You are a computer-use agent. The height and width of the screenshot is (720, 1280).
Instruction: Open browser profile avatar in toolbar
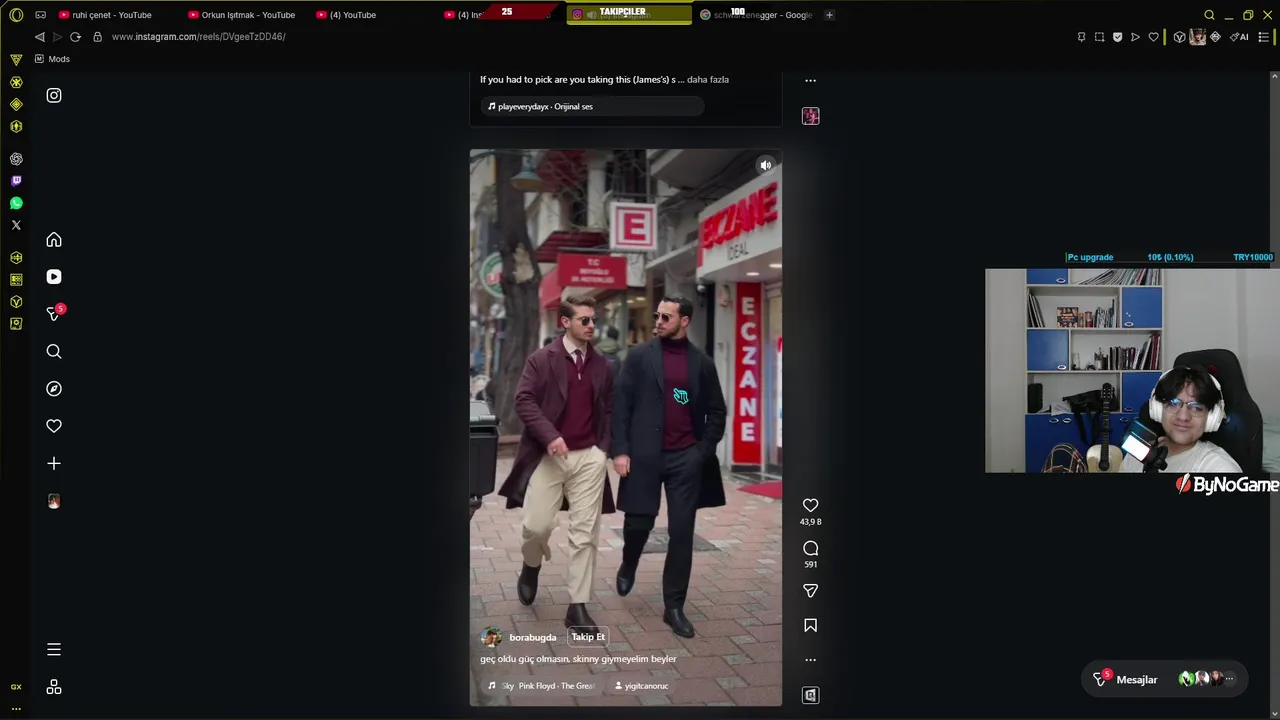point(1197,37)
